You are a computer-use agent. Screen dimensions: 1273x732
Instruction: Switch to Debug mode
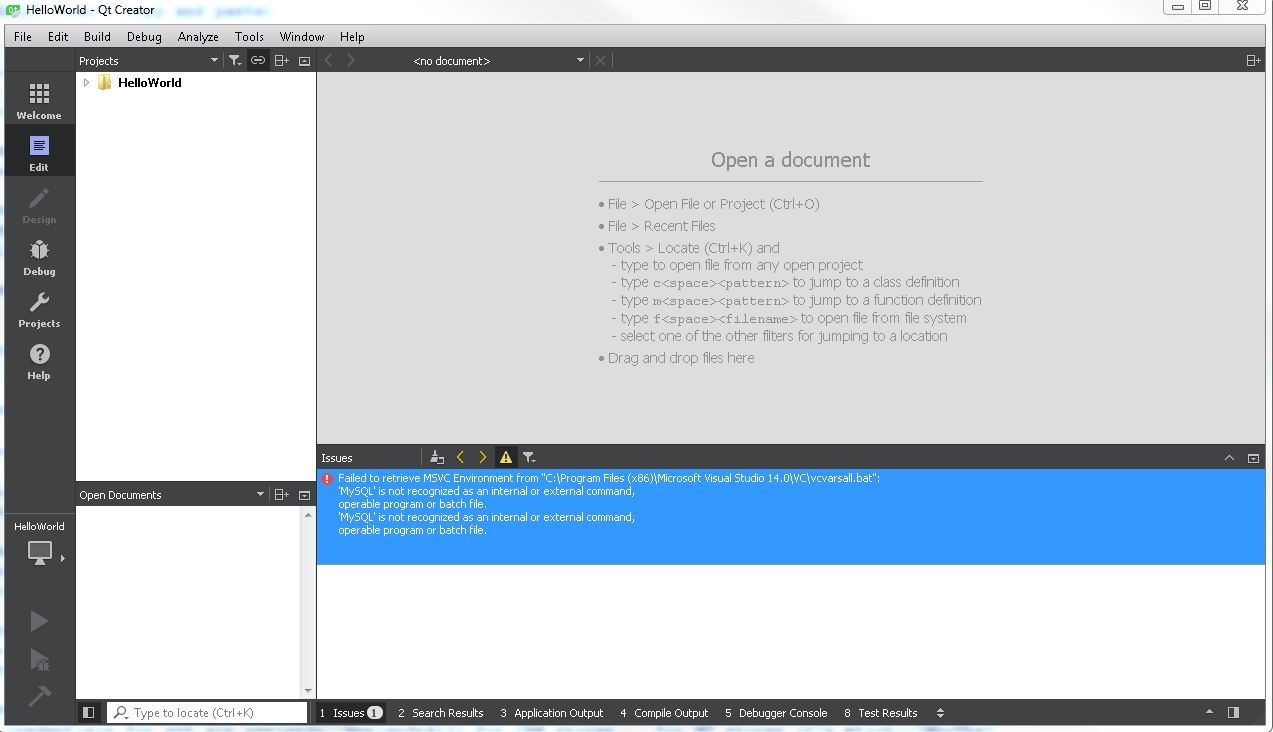click(39, 256)
